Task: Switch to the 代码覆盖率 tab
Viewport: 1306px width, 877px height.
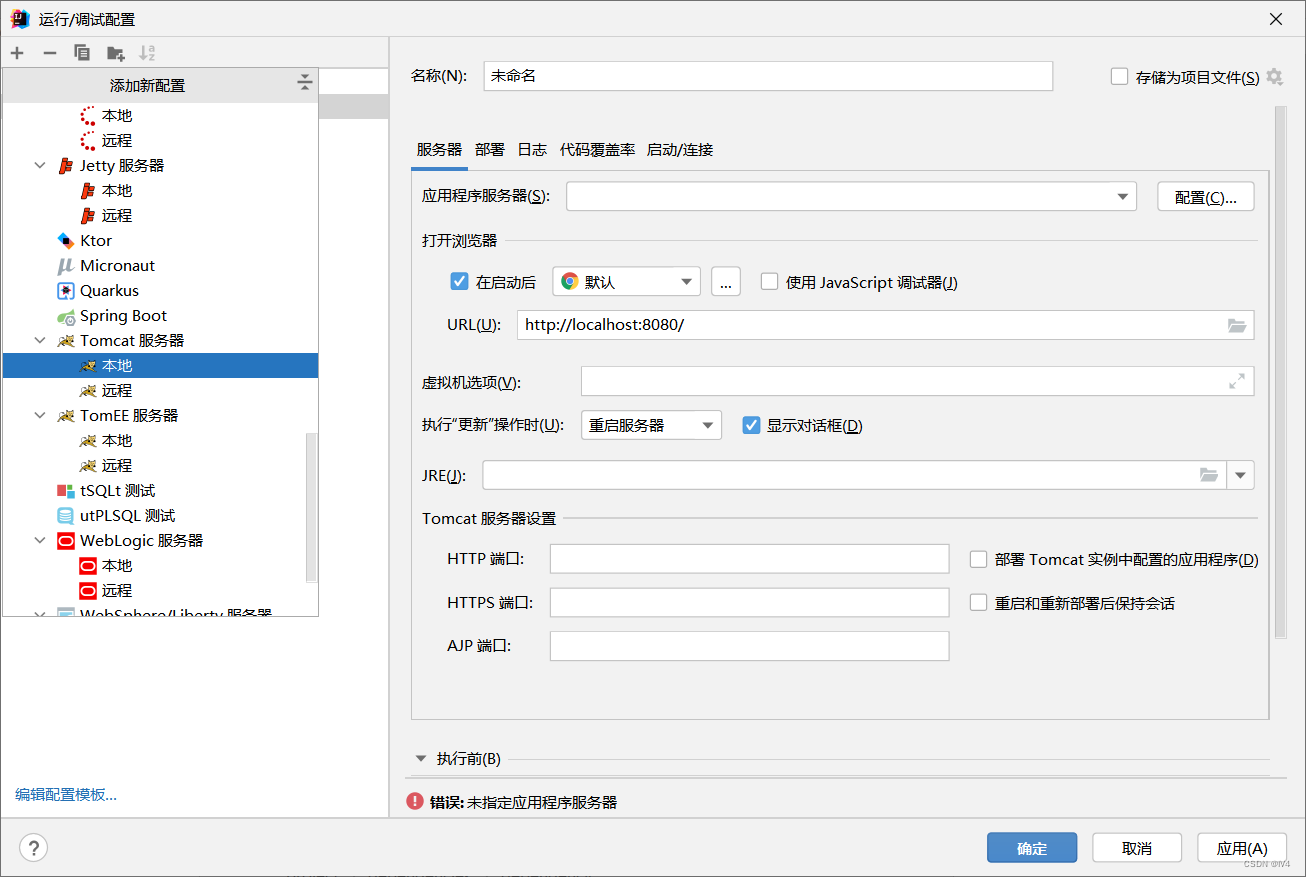Action: pyautogui.click(x=597, y=150)
